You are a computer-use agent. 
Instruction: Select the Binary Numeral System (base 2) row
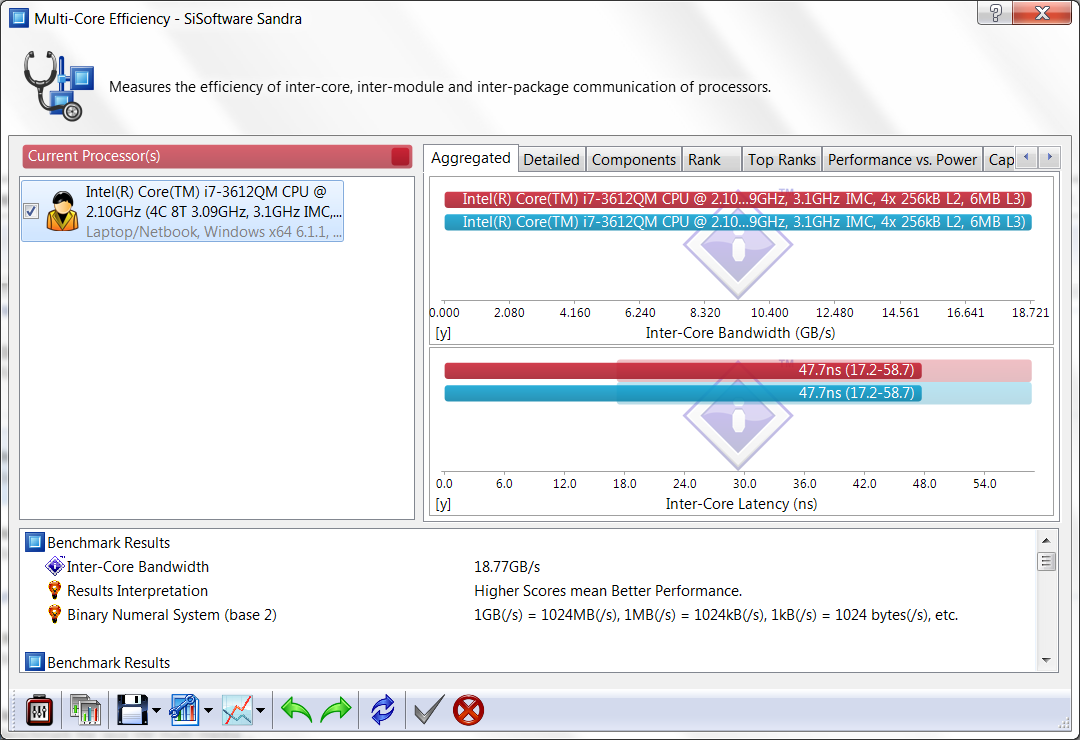pyautogui.click(x=528, y=615)
